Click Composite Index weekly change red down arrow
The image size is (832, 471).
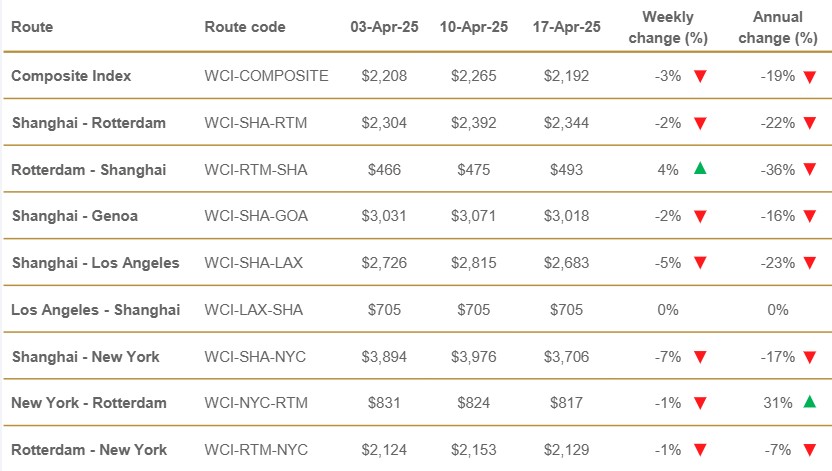pyautogui.click(x=700, y=76)
